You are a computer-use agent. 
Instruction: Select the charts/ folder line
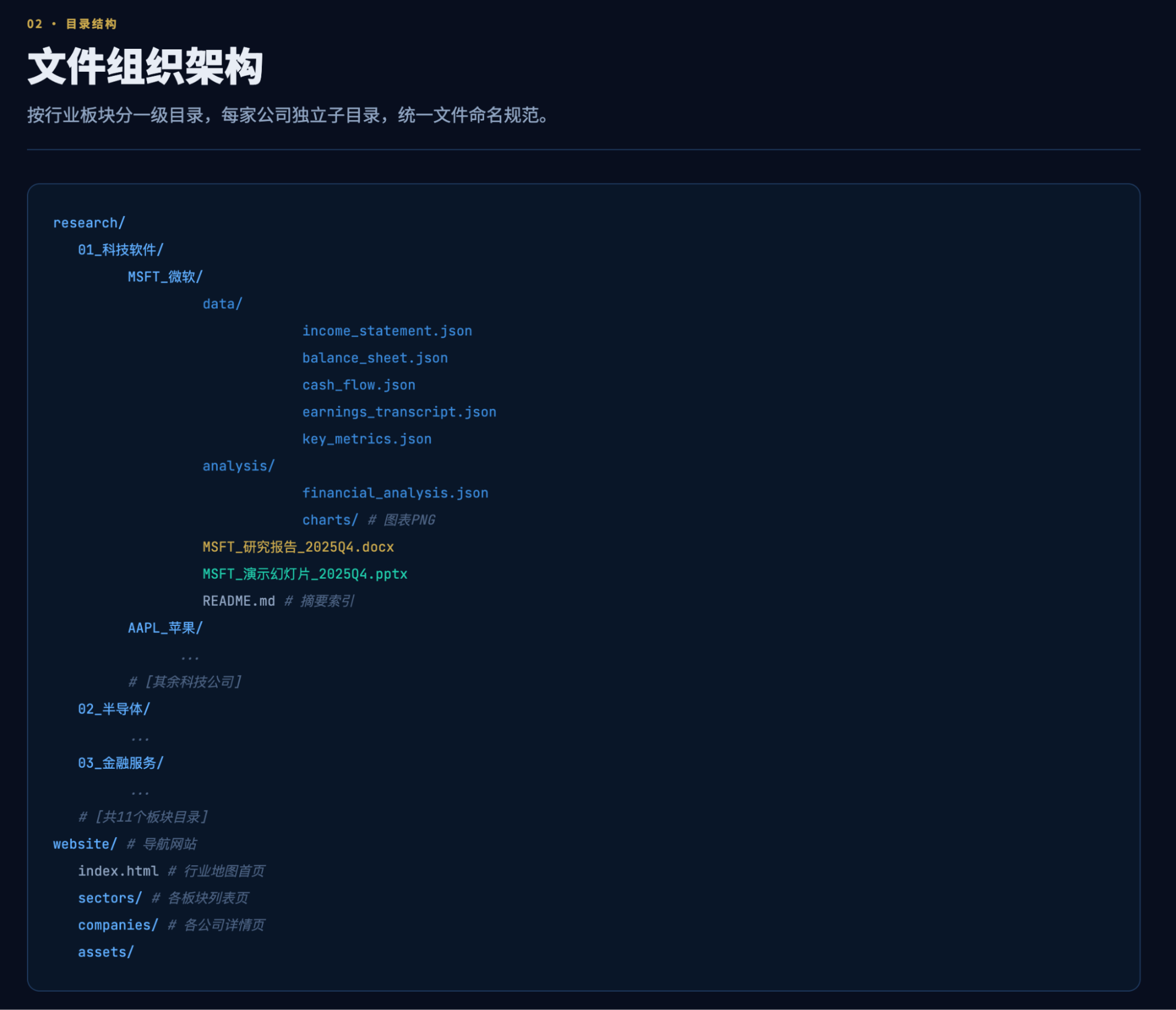pos(330,520)
